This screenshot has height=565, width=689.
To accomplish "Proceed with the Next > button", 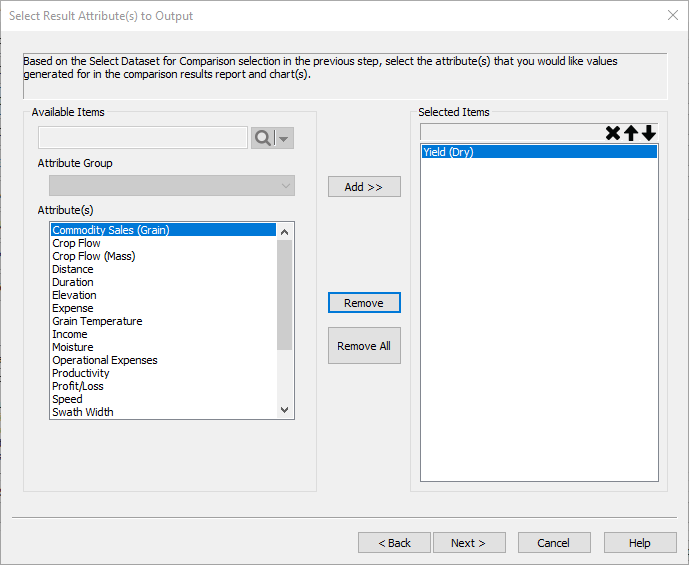I will (x=469, y=543).
